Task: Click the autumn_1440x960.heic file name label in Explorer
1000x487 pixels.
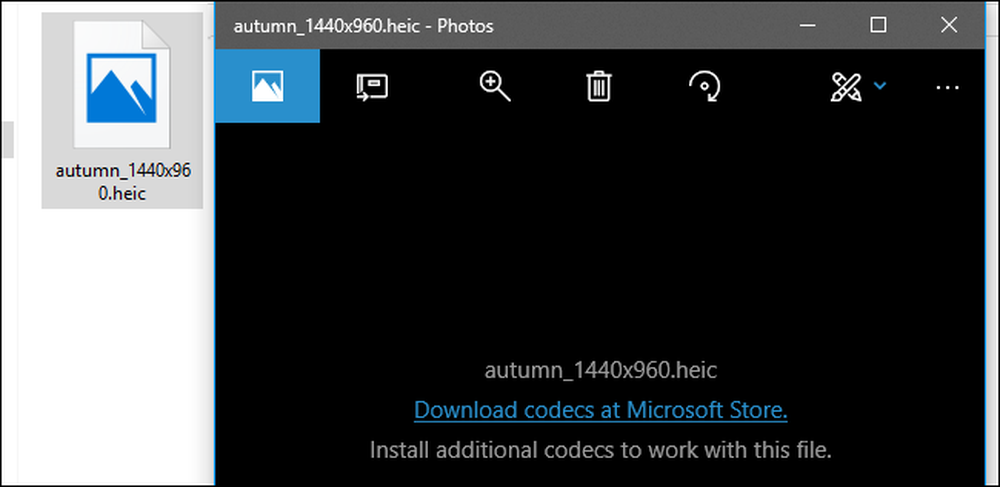Action: point(122,182)
